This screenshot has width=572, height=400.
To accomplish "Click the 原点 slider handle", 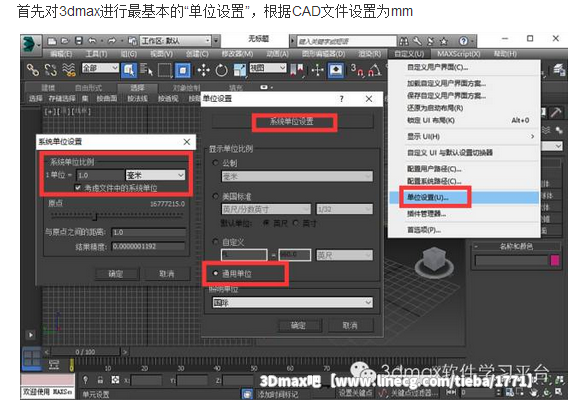I will (95, 217).
